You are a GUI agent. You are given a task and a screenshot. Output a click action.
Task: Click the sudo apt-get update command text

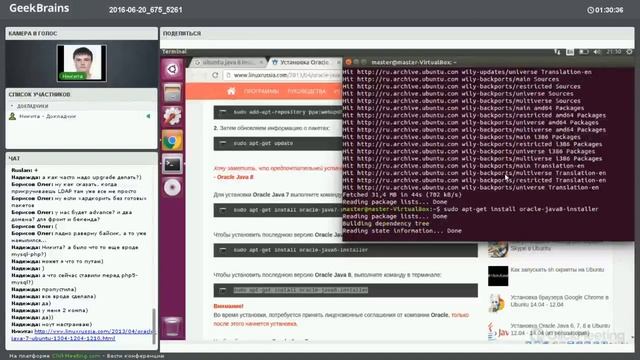click(x=263, y=143)
